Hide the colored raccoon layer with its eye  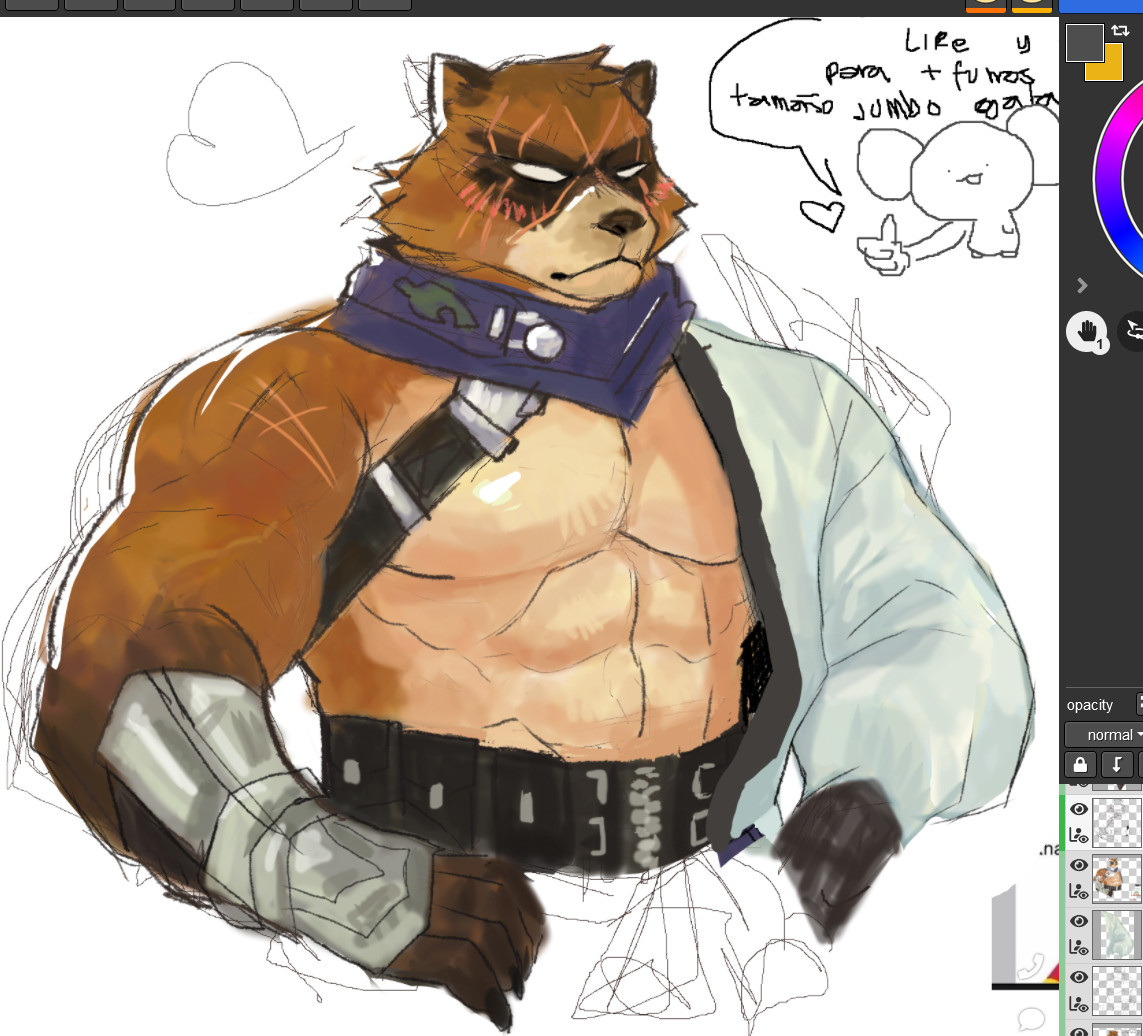1078,865
